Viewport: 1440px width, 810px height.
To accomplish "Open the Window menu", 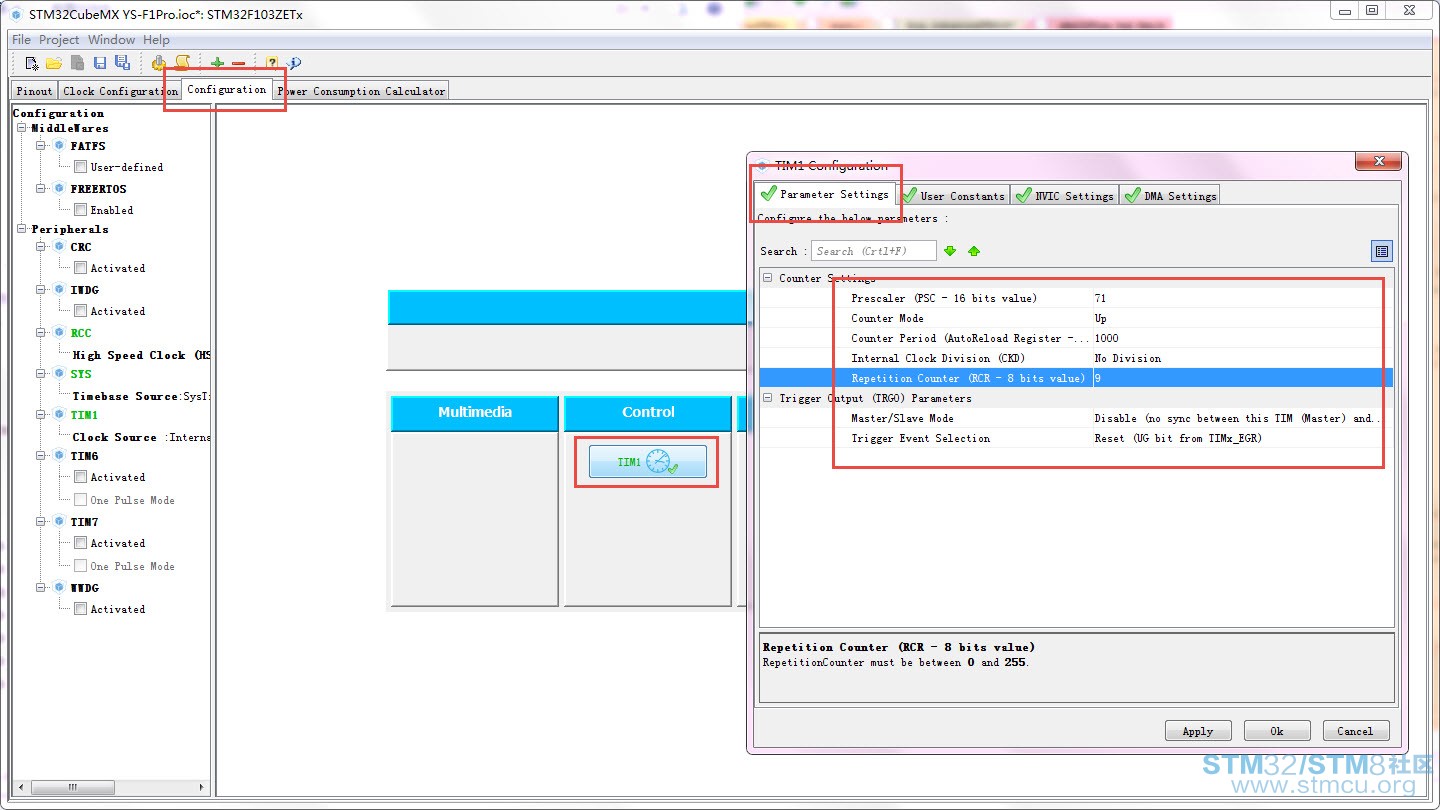I will [x=111, y=40].
